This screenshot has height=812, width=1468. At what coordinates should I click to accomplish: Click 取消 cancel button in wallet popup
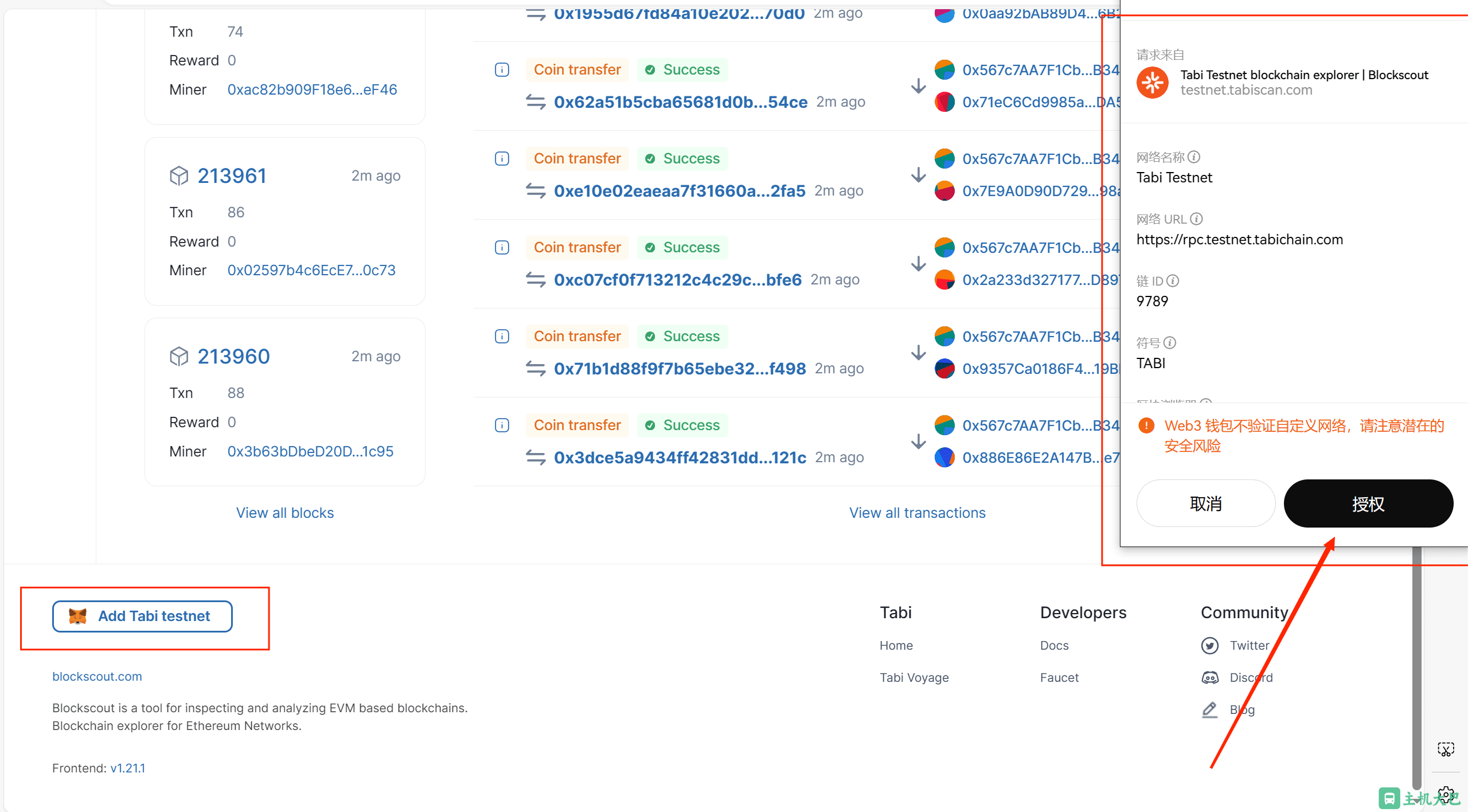[1206, 503]
